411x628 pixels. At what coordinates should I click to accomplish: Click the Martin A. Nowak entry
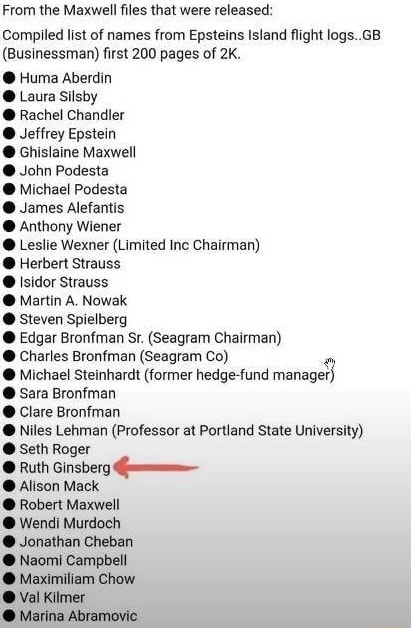click(x=73, y=300)
